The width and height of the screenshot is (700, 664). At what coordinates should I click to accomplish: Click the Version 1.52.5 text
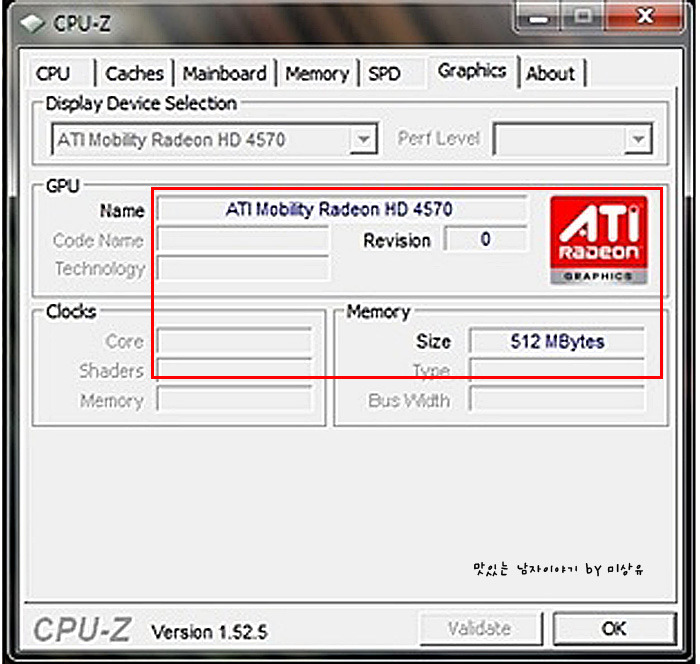[209, 632]
